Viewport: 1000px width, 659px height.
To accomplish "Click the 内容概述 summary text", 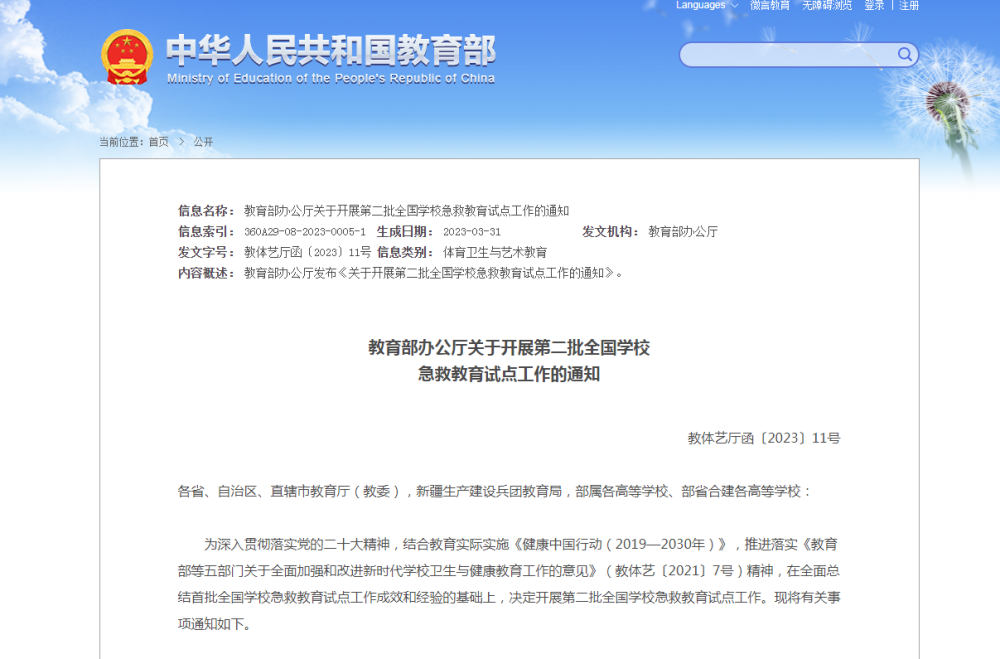I will tap(434, 273).
